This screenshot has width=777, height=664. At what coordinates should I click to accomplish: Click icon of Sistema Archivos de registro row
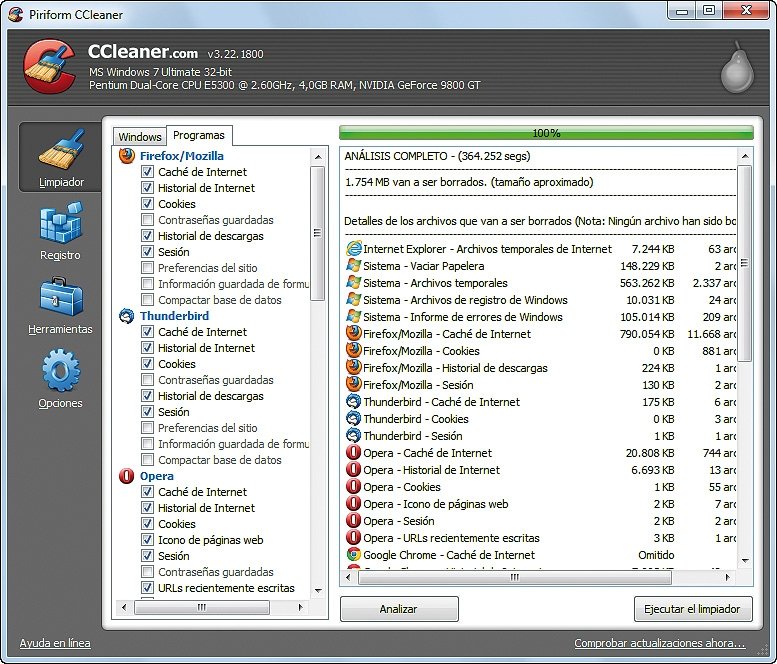tap(354, 300)
